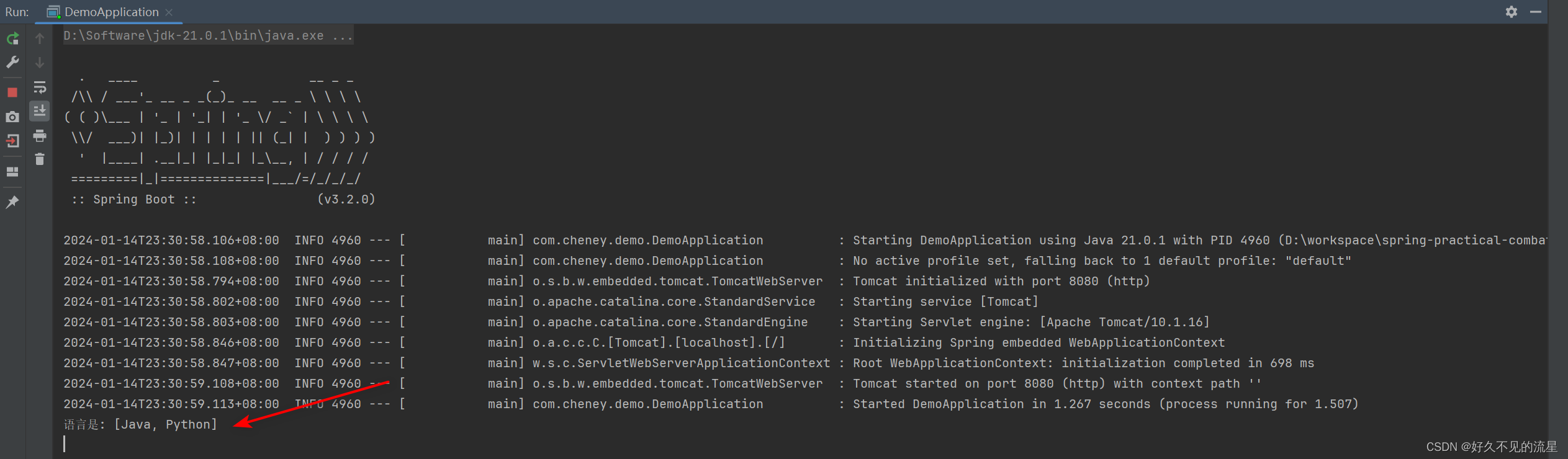Toggle soft-wrap in console

[x=40, y=87]
